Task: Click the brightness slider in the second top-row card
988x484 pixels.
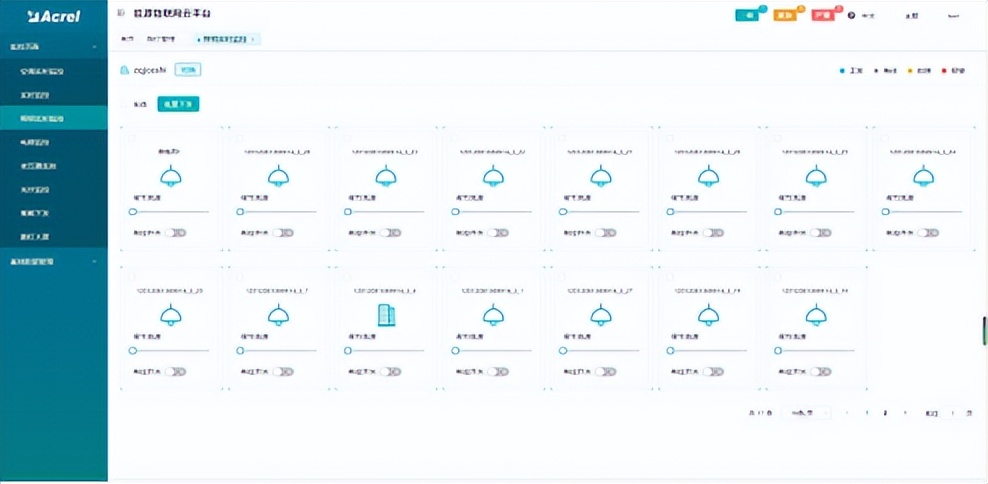Action: tap(277, 211)
